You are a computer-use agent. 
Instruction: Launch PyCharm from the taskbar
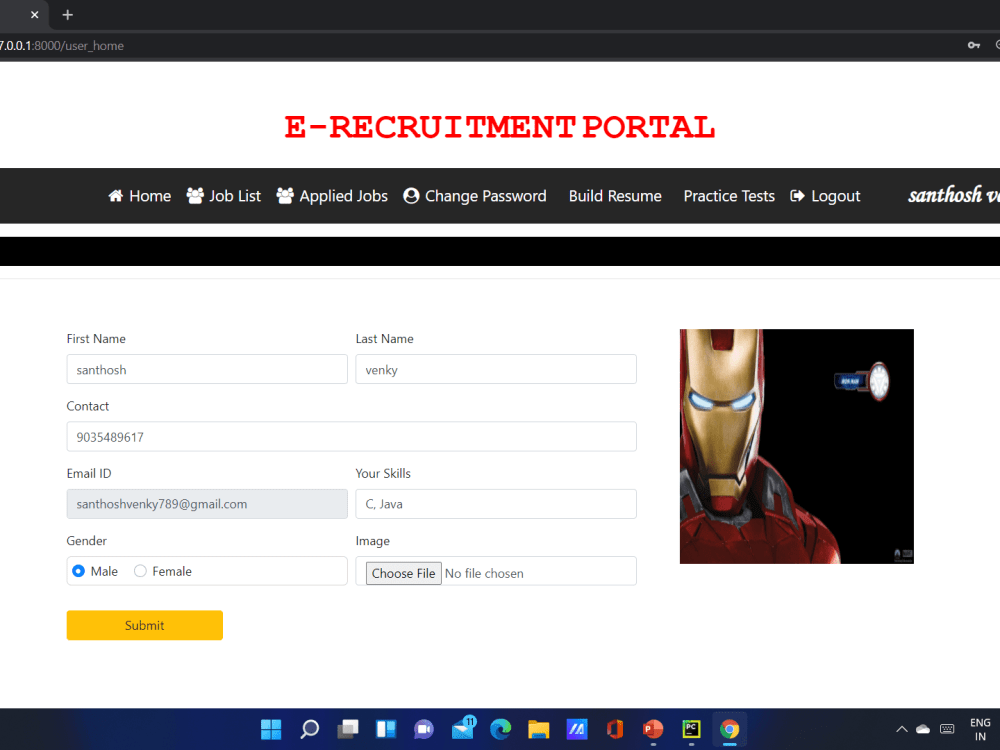691,729
